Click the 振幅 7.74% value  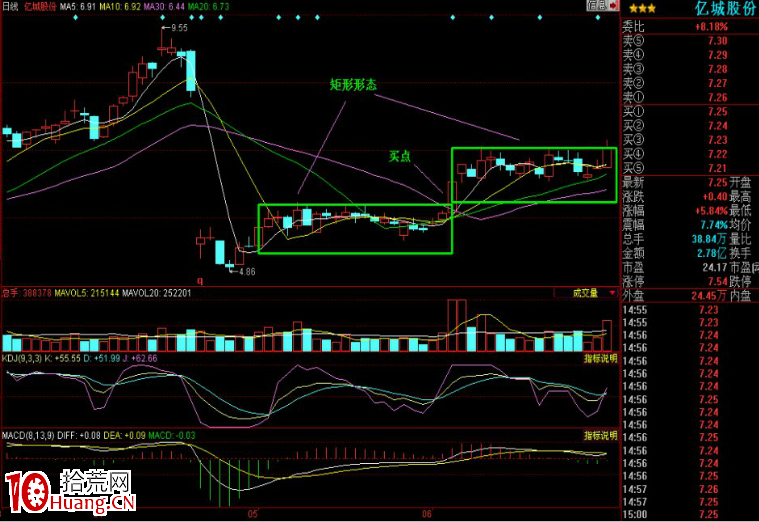(714, 225)
